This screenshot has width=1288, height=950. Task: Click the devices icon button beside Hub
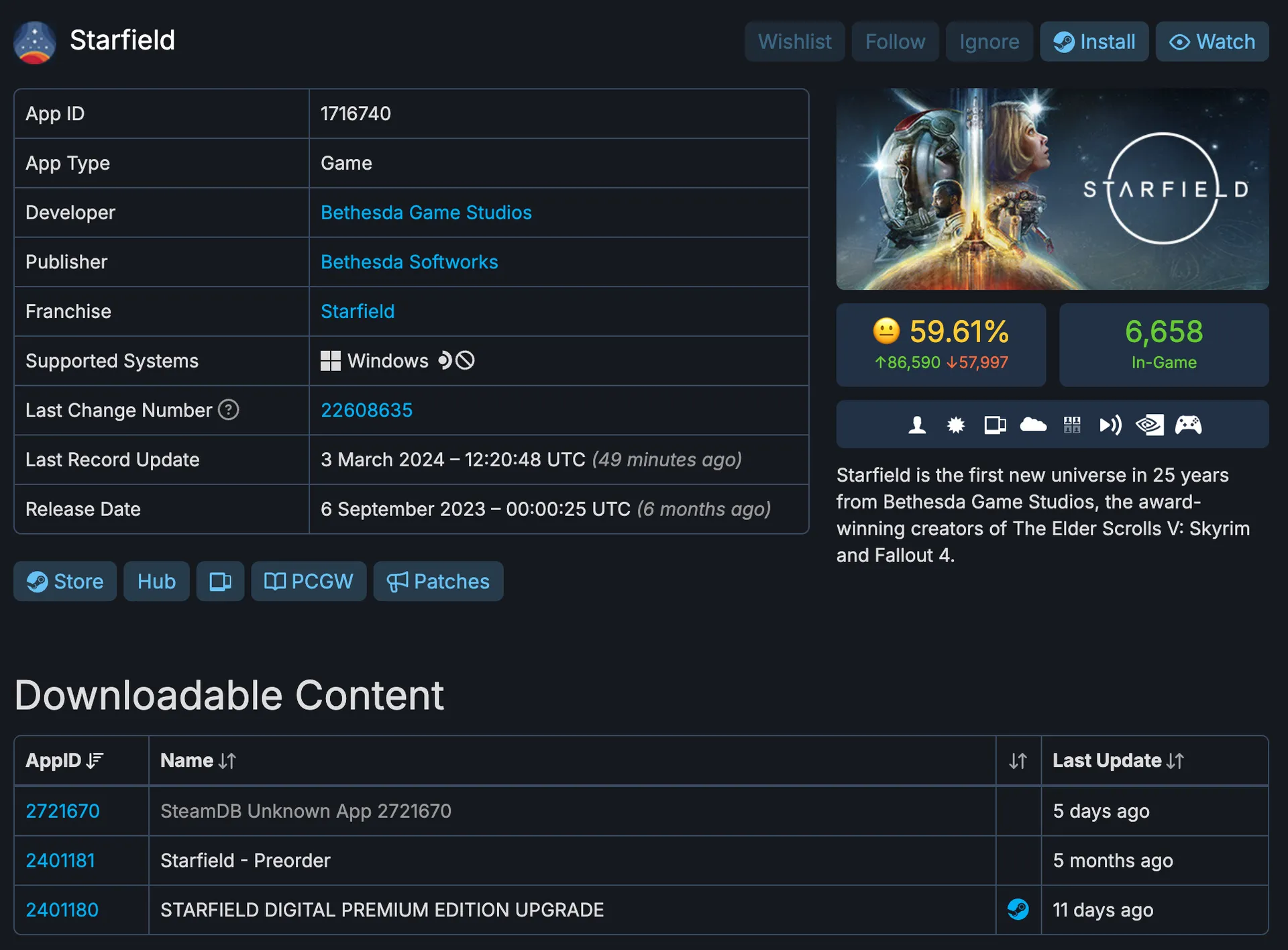coord(220,581)
